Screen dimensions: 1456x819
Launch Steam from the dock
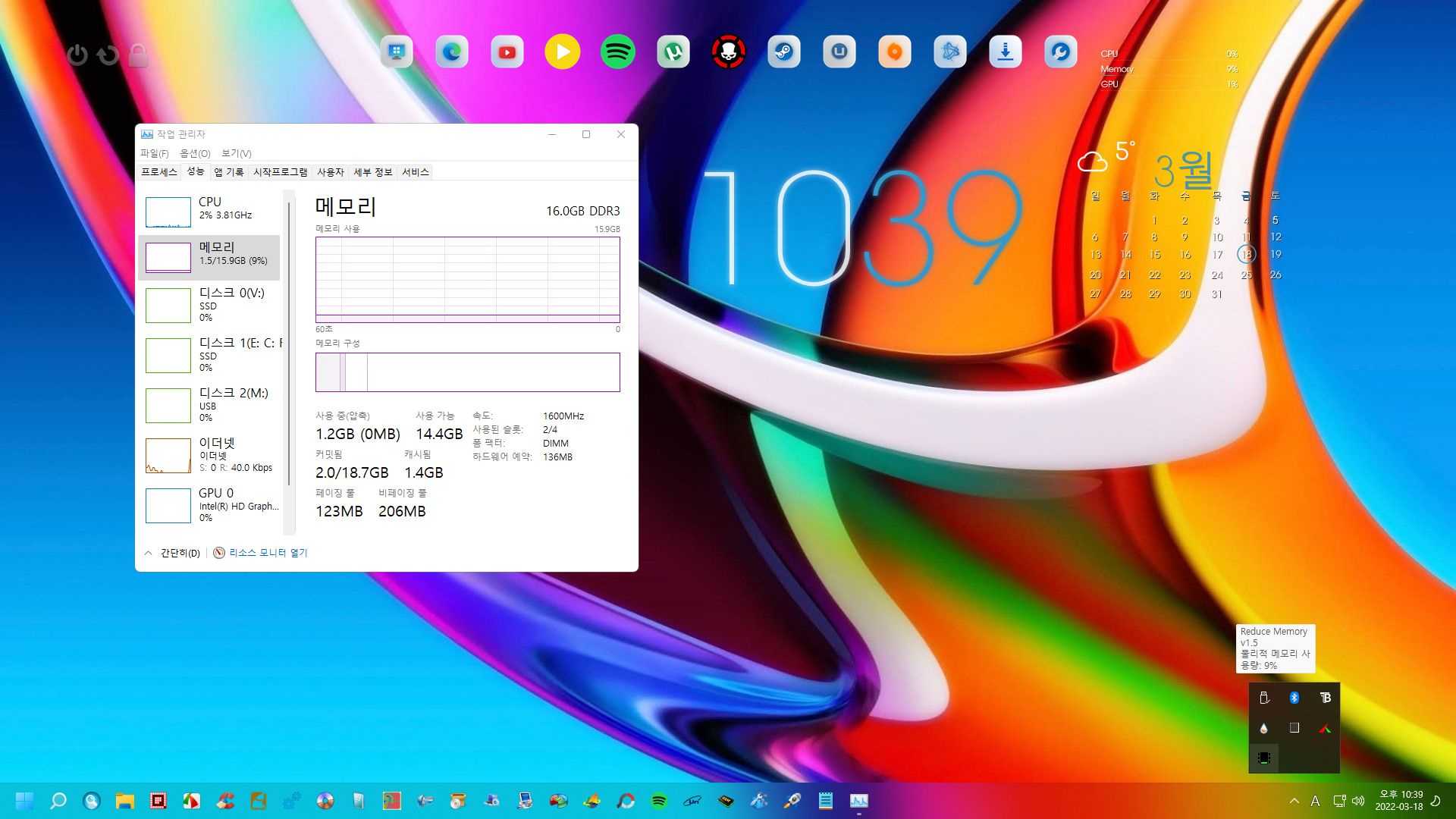tap(784, 52)
